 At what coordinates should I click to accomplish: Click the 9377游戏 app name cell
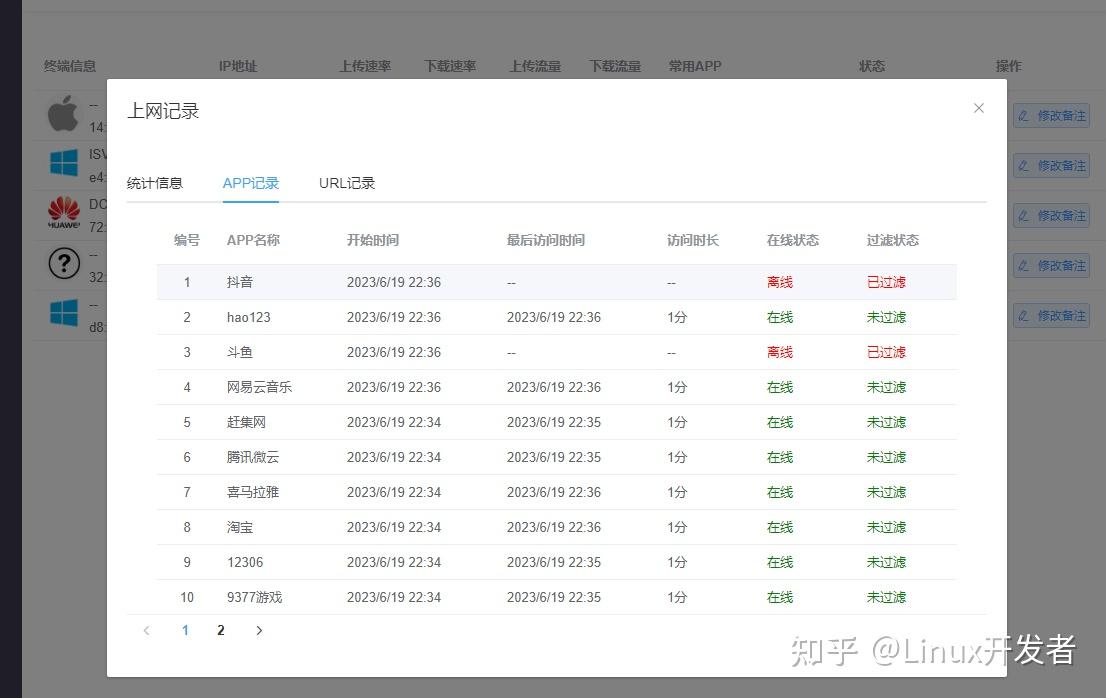click(x=254, y=597)
